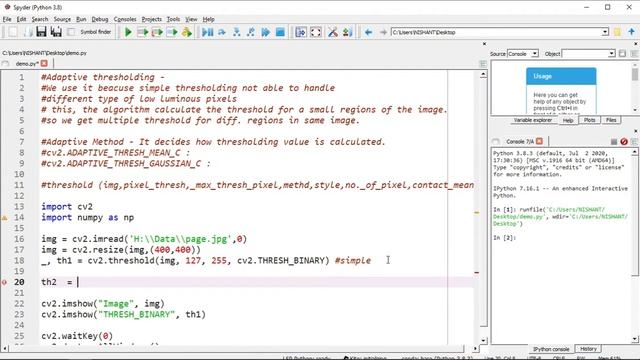Open the Run menu
The image size is (640, 360).
tap(81, 19)
